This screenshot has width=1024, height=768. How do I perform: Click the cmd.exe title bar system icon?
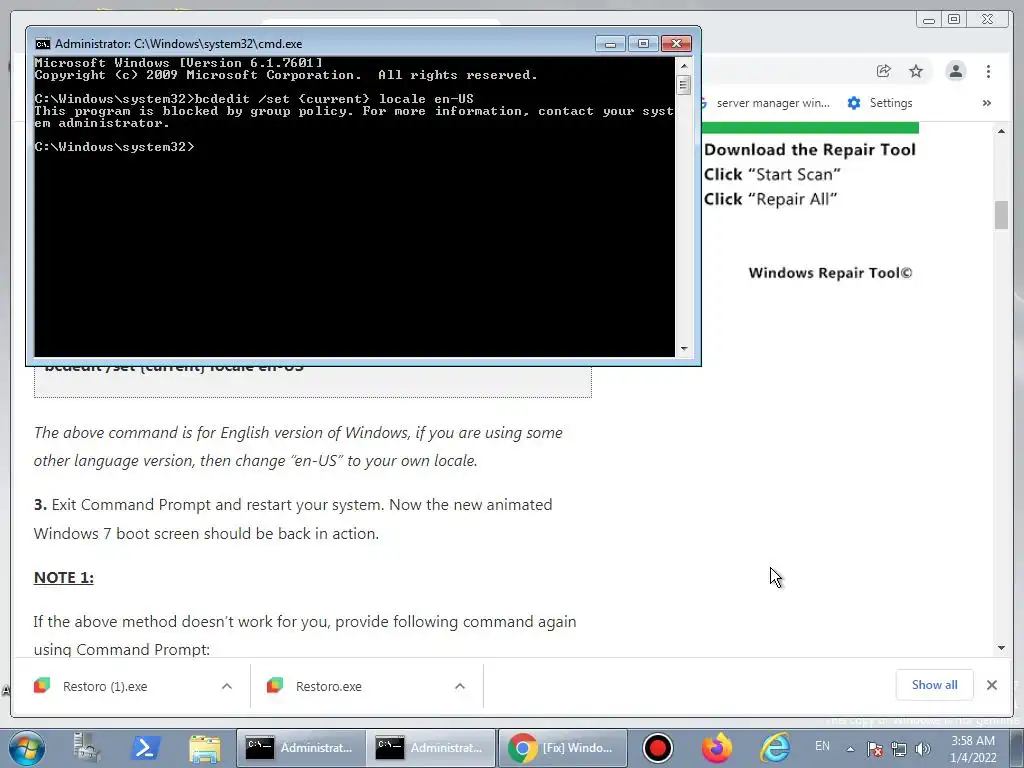42,44
